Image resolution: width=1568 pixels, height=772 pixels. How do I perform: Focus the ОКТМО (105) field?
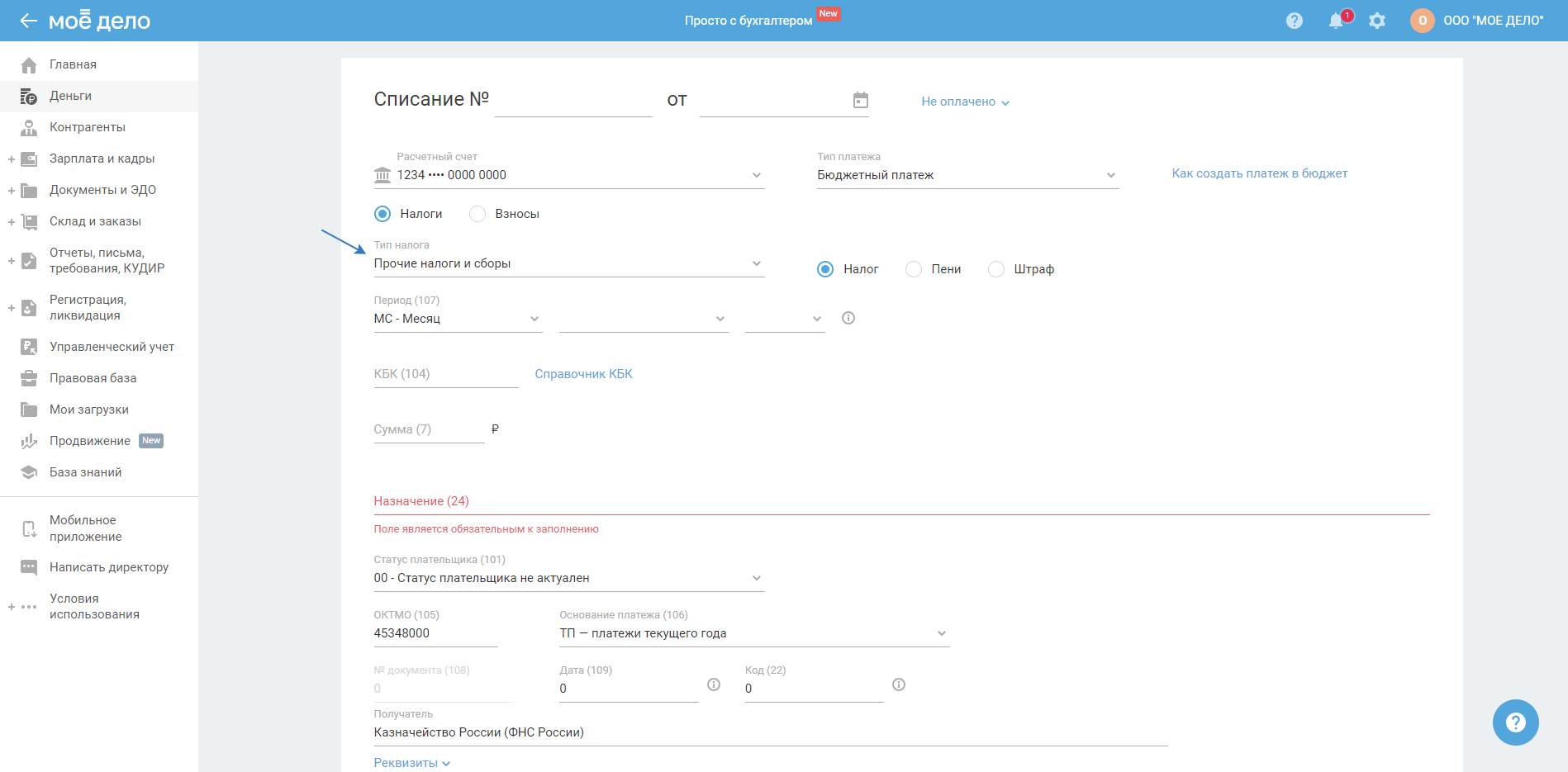pyautogui.click(x=436, y=633)
